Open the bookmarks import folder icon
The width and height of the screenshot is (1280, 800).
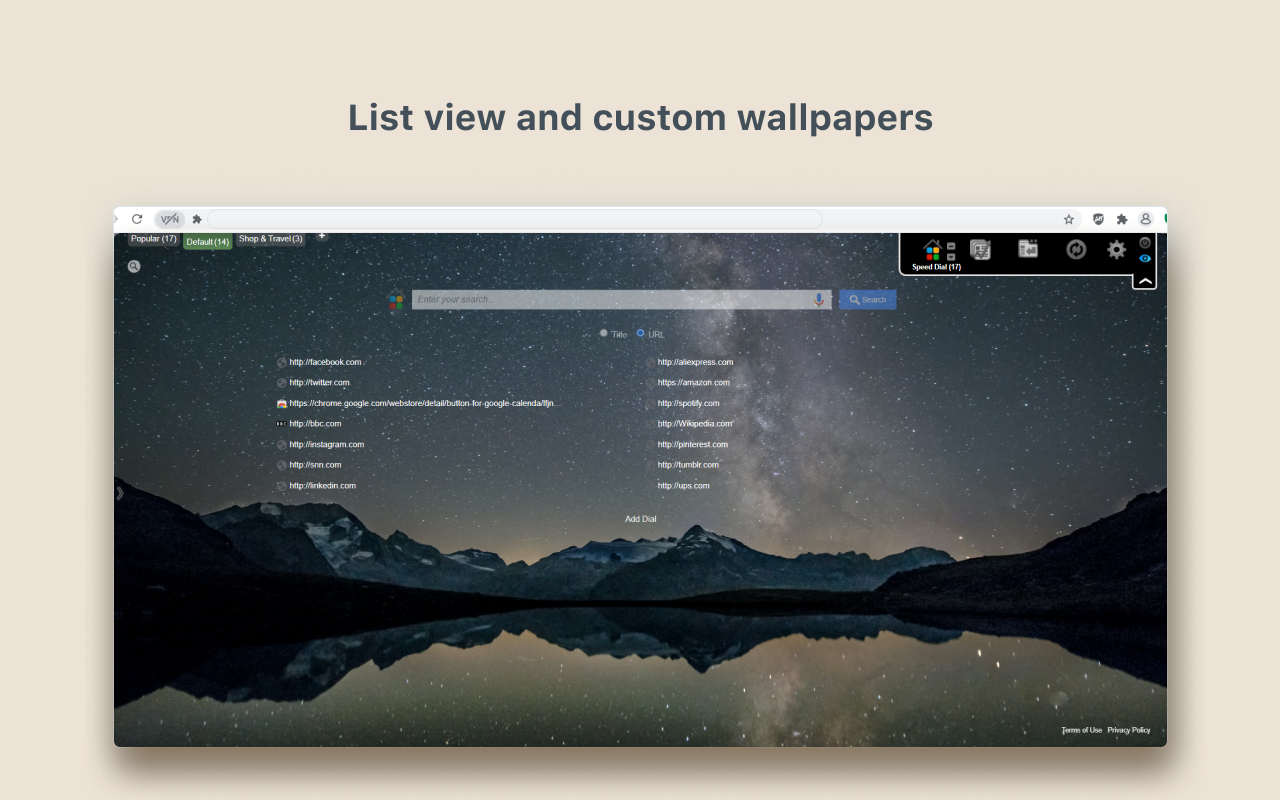click(1027, 250)
